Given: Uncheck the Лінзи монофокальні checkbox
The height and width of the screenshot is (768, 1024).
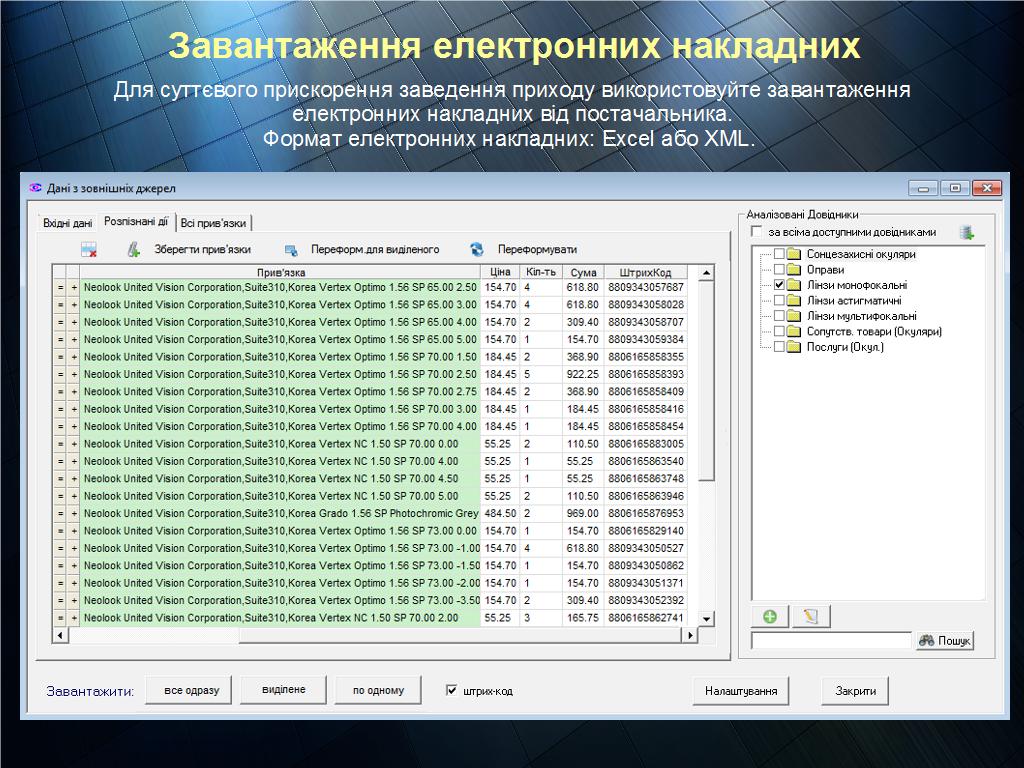Looking at the screenshot, I should [780, 285].
